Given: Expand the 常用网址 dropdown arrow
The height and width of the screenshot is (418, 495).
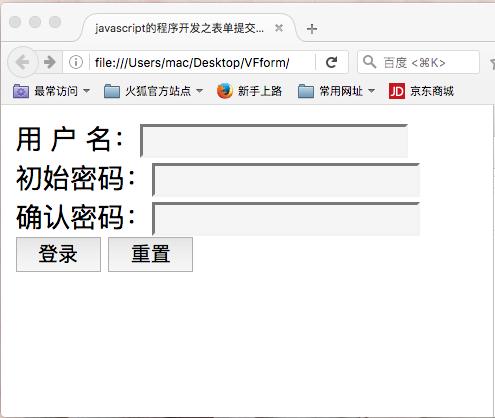Looking at the screenshot, I should click(x=371, y=91).
